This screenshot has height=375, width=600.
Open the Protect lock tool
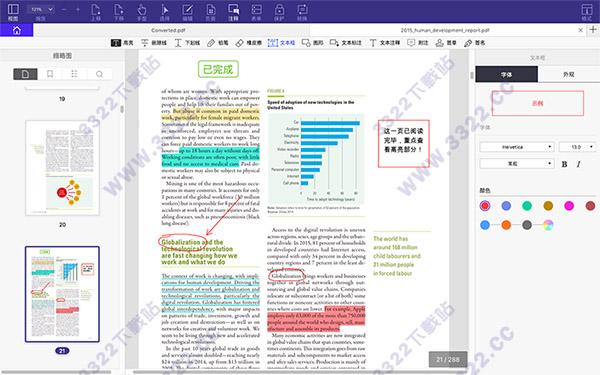point(279,12)
